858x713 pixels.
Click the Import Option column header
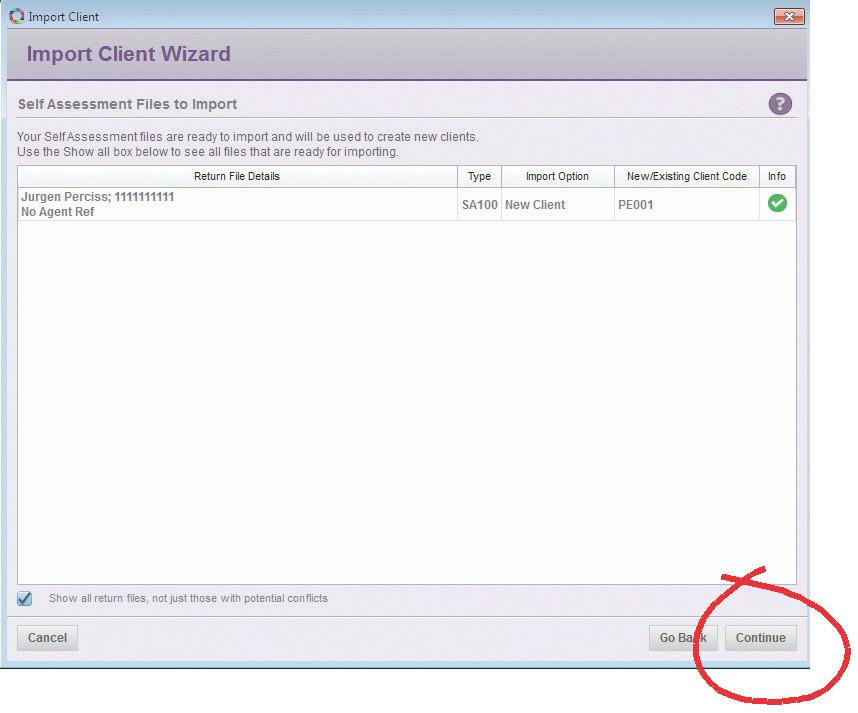(557, 177)
